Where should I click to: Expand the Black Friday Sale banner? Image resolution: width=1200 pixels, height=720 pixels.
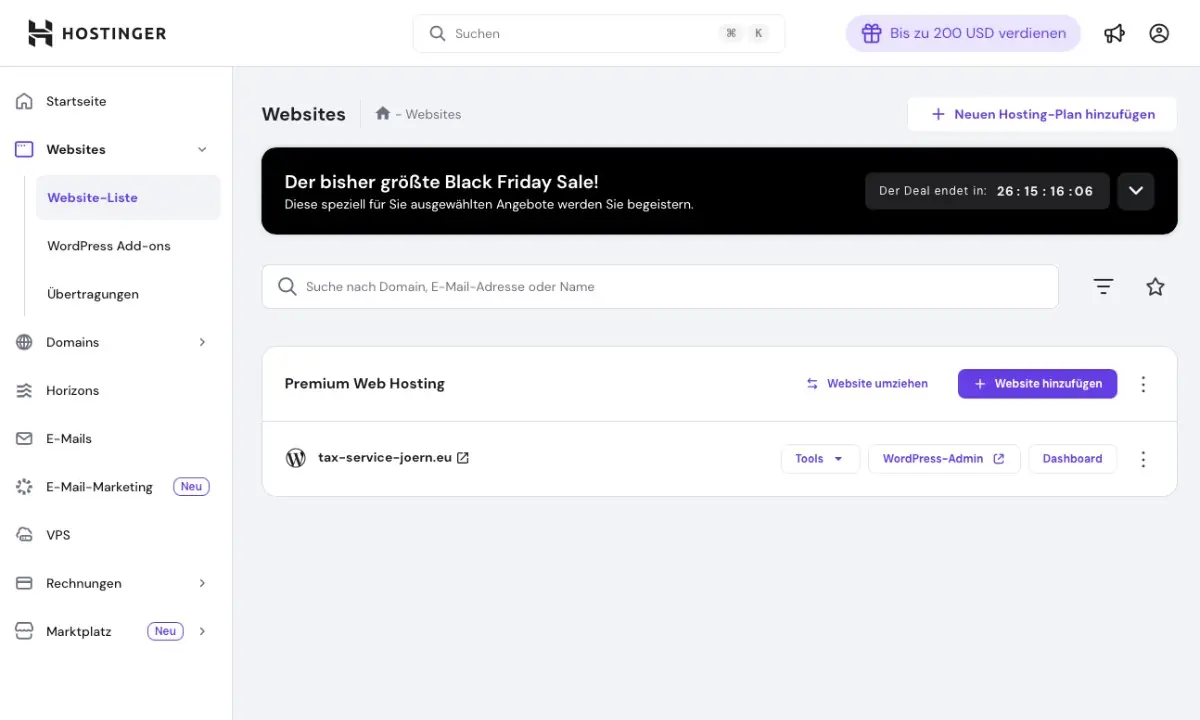click(x=1136, y=191)
